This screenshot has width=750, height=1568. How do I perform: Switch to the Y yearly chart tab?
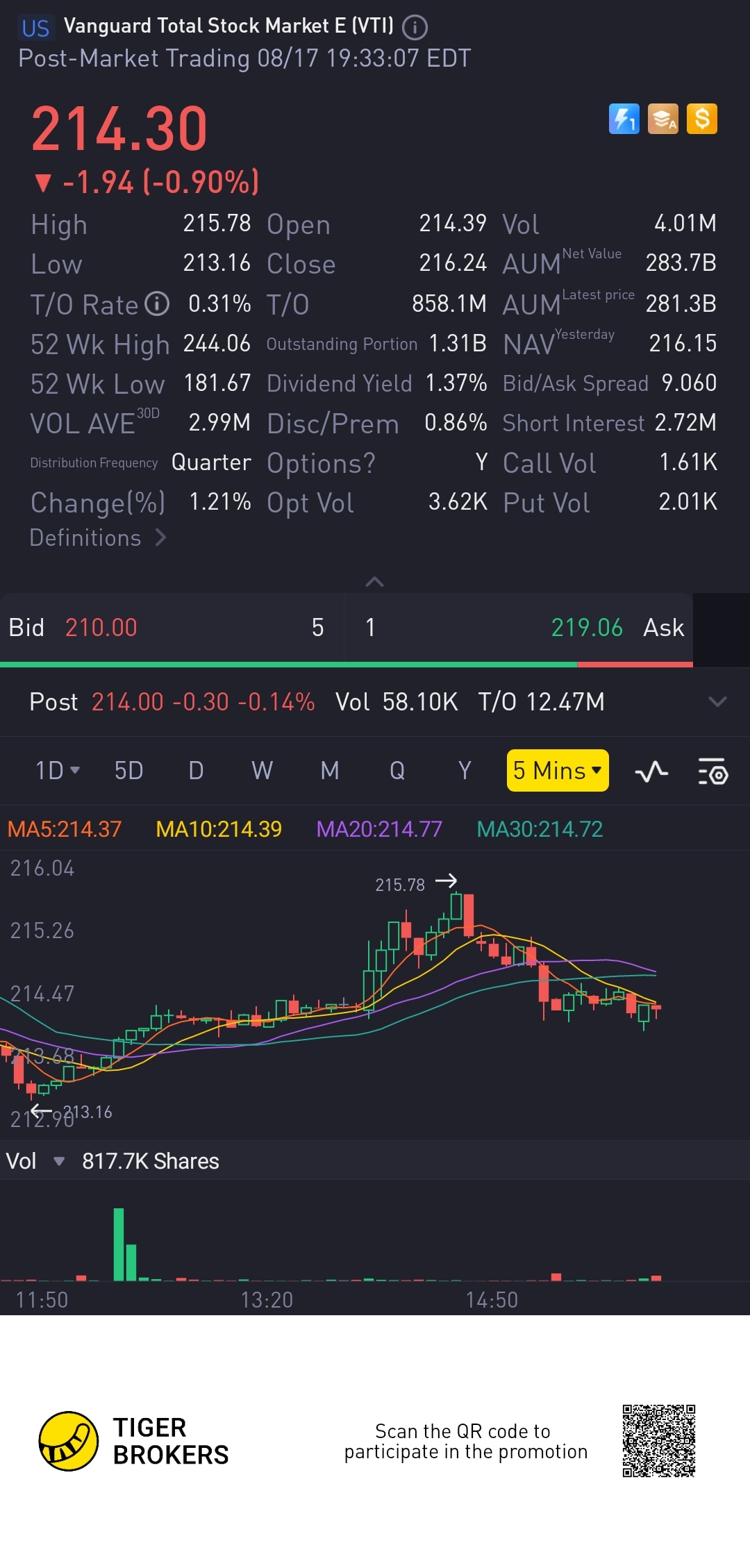click(465, 770)
